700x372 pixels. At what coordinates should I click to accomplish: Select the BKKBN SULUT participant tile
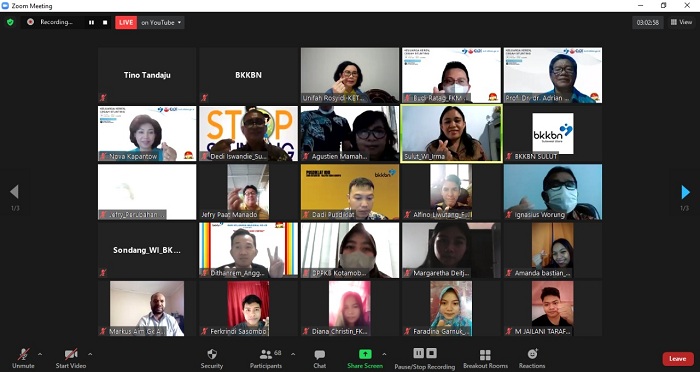pos(553,134)
